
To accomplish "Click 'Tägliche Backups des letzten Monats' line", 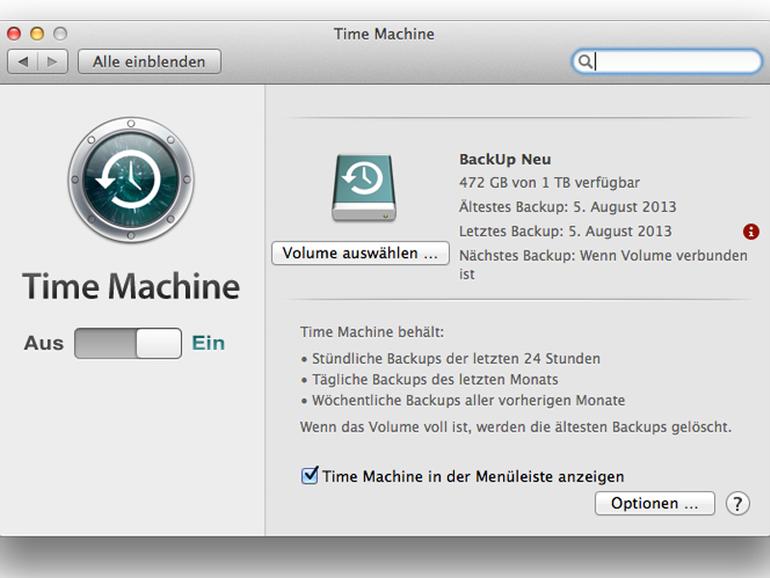I will point(435,380).
